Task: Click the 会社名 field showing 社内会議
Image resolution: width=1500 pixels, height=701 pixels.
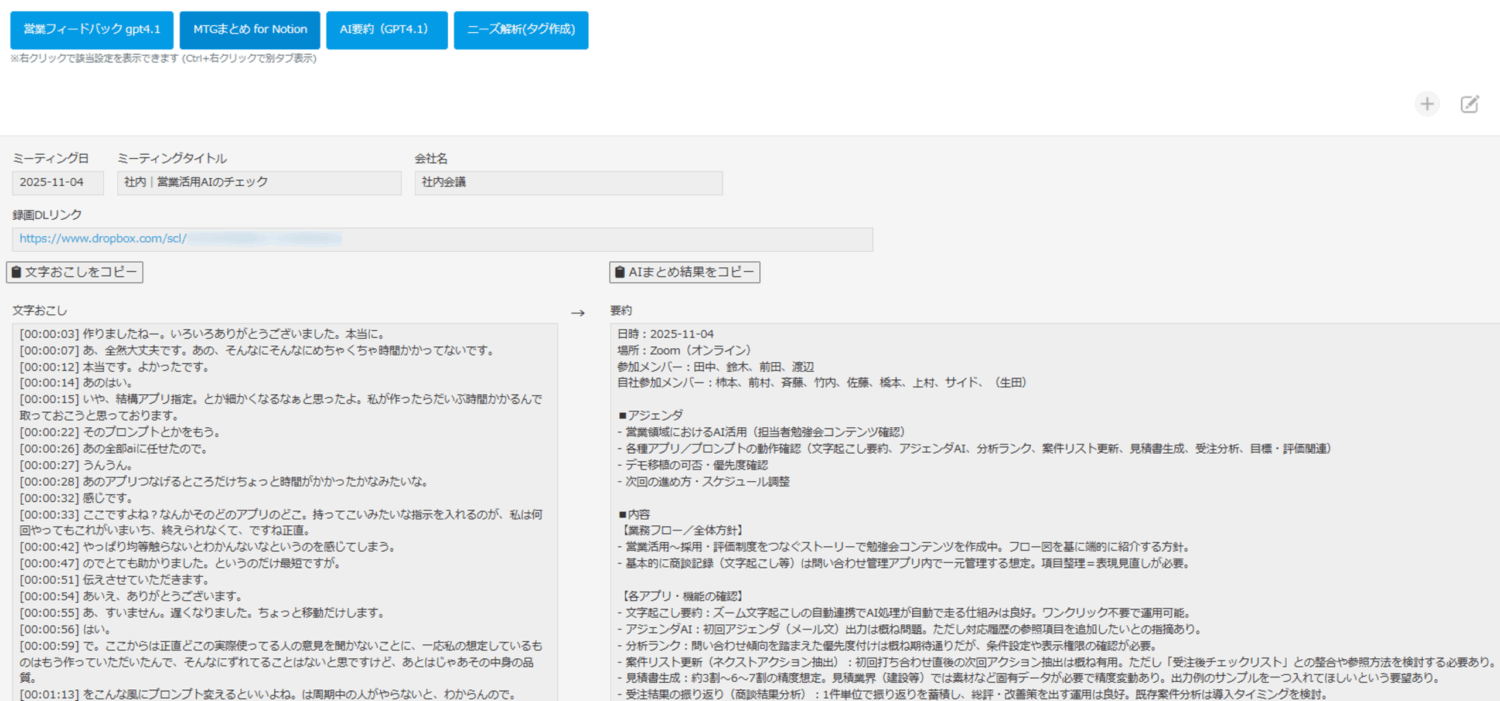Action: pos(568,182)
